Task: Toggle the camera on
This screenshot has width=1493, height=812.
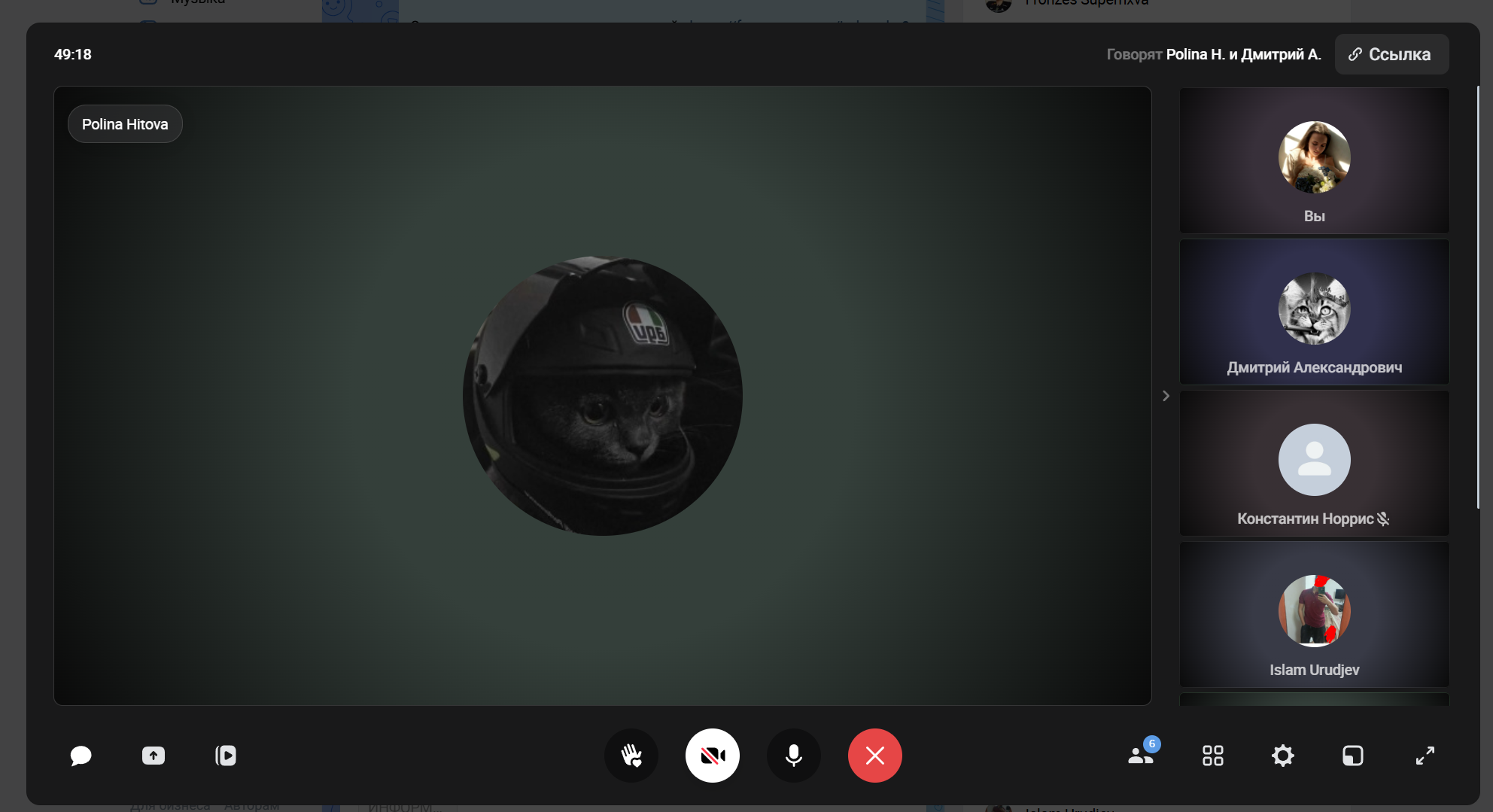Action: coord(712,756)
